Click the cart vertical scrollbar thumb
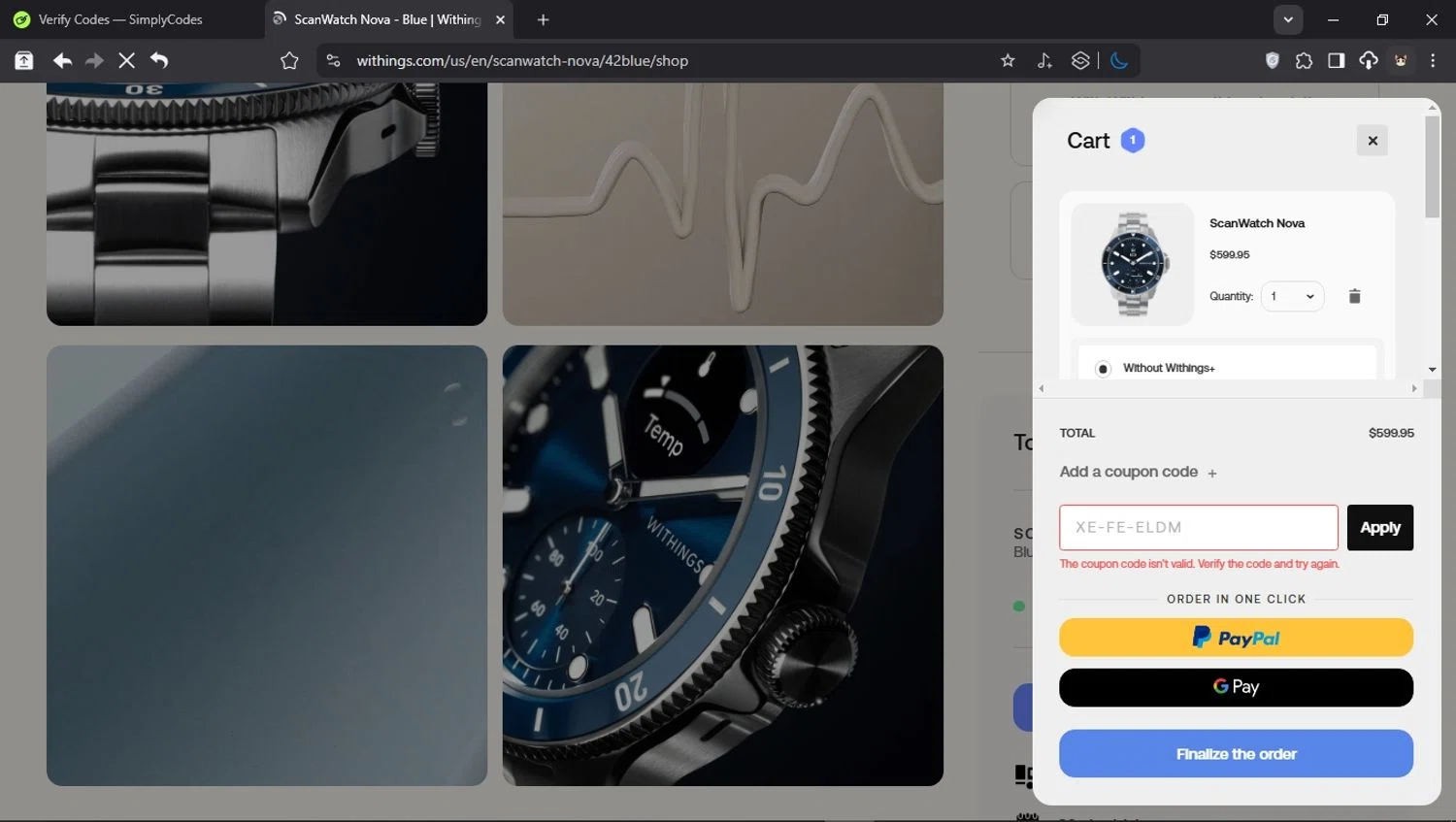 point(1432,167)
